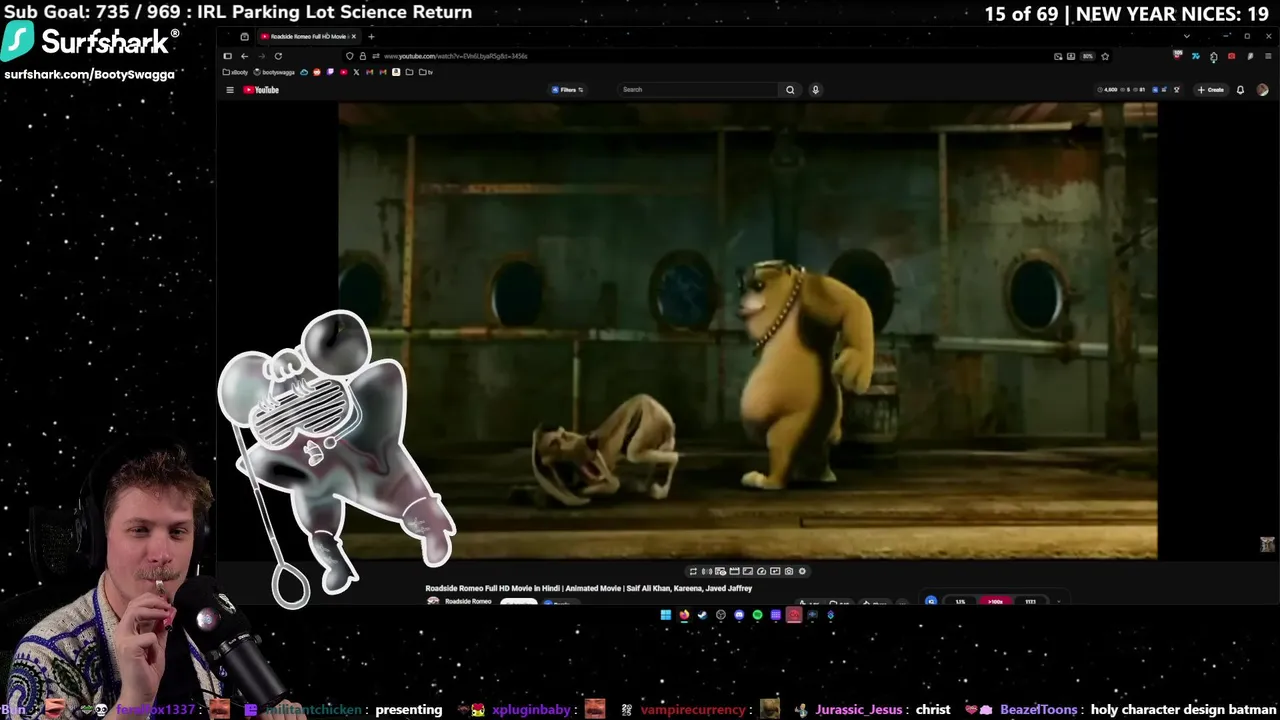Click the loop icon in player toolbar
The width and height of the screenshot is (1280, 720).
[x=693, y=571]
